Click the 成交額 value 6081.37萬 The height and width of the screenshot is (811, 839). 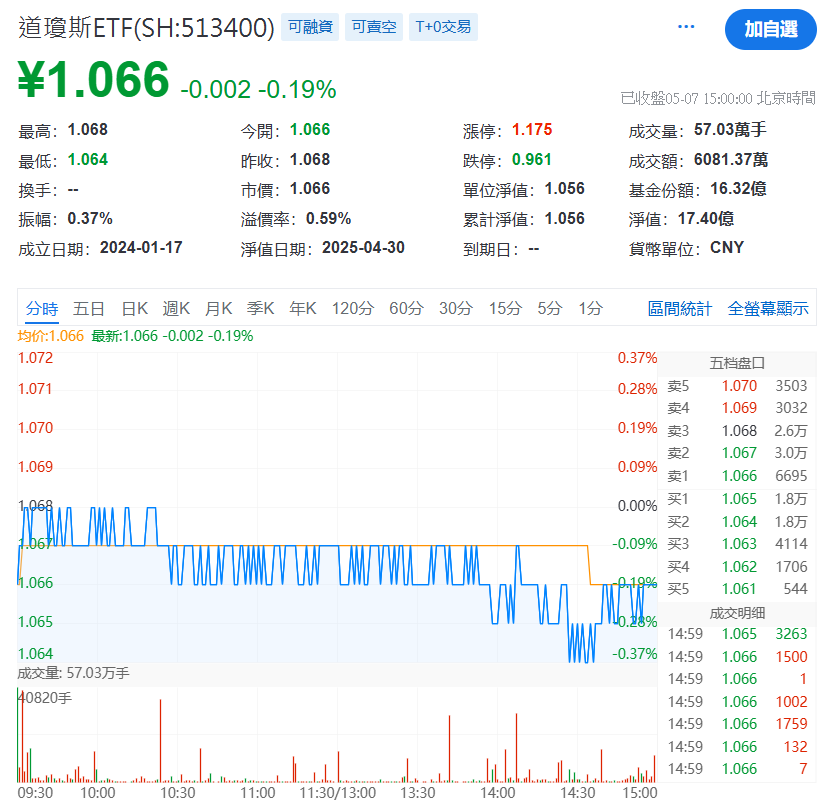(731, 159)
